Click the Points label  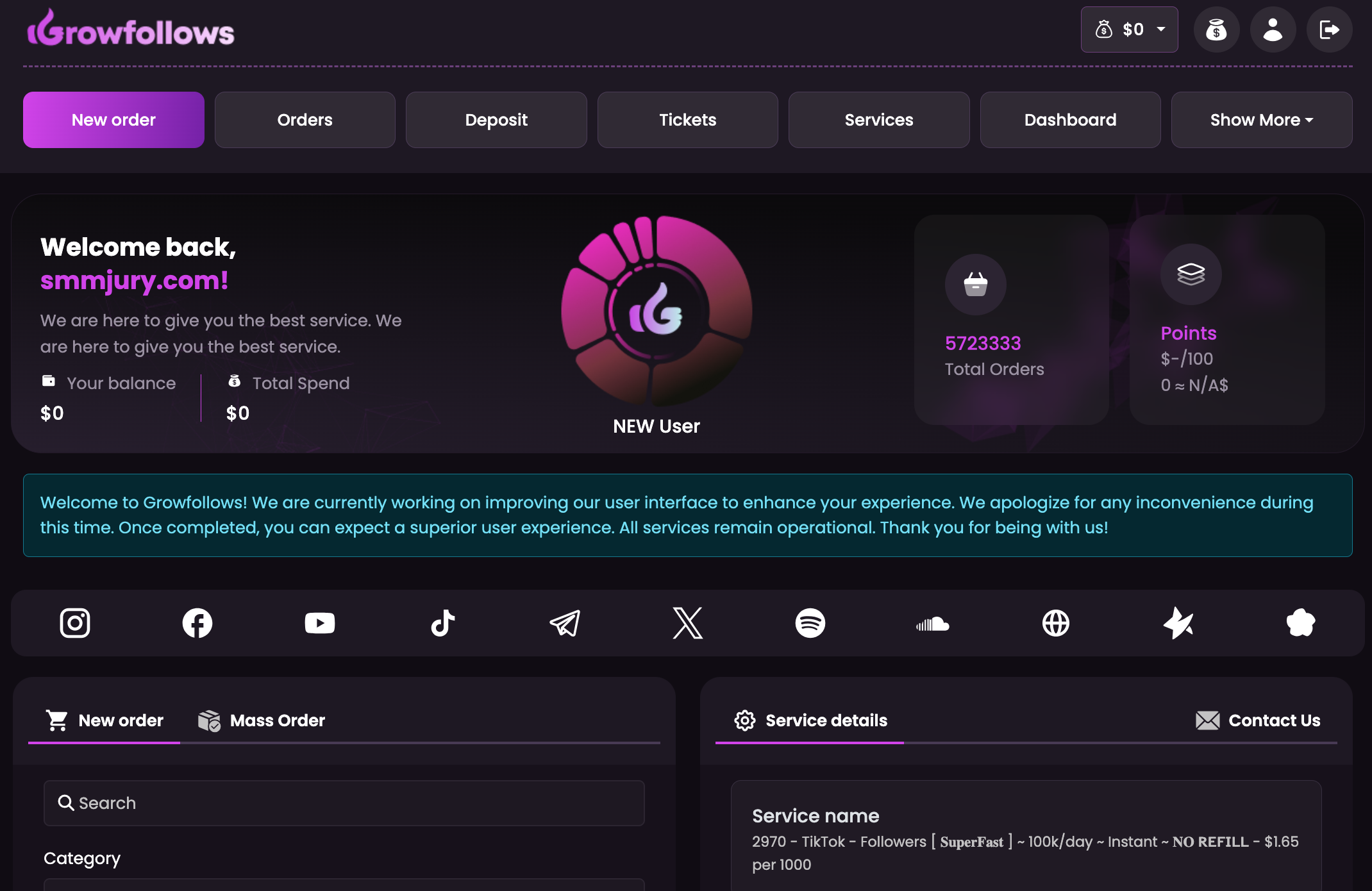pyautogui.click(x=1189, y=333)
